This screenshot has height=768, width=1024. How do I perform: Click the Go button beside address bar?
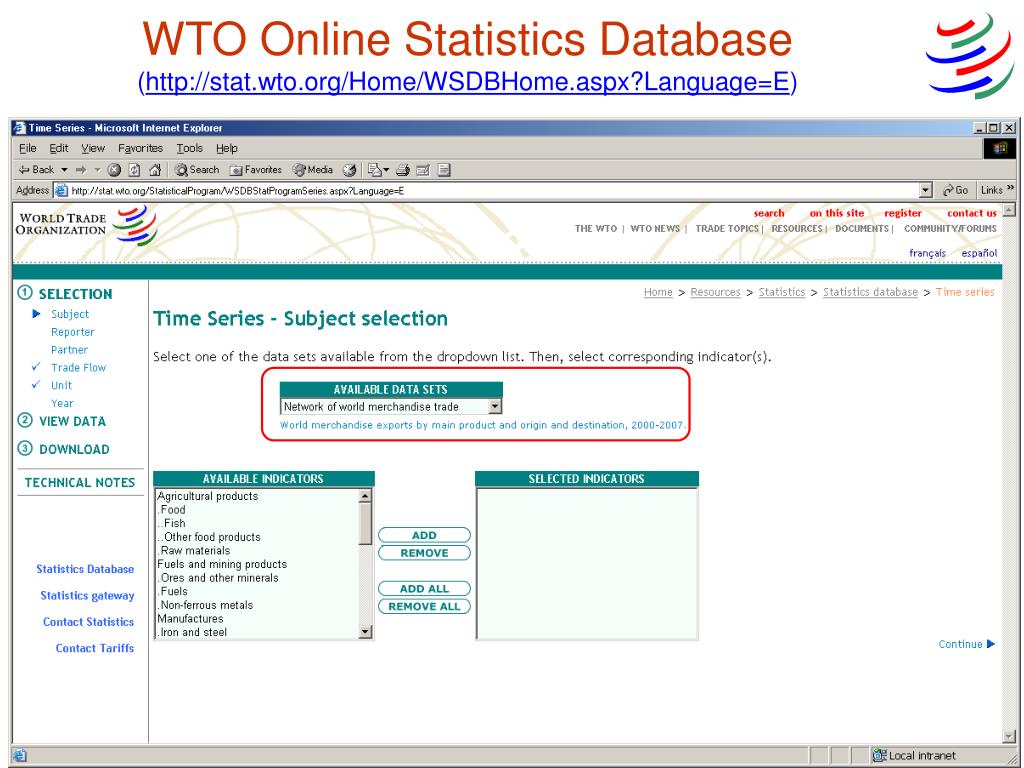pos(955,190)
